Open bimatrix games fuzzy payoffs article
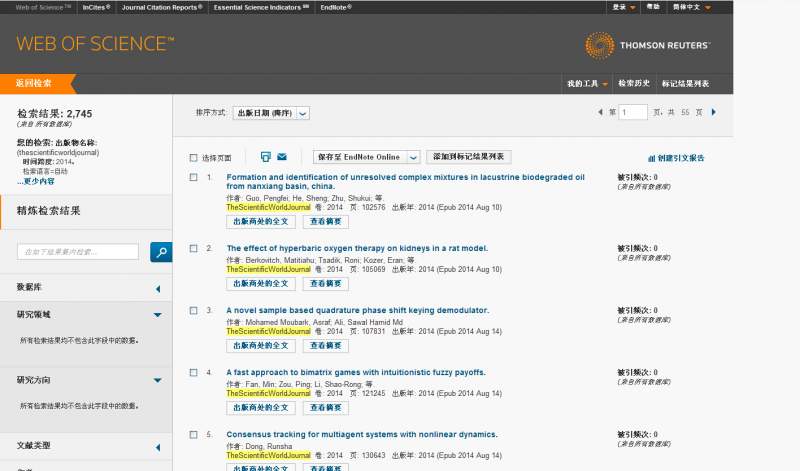This screenshot has height=471, width=800. coord(356,373)
